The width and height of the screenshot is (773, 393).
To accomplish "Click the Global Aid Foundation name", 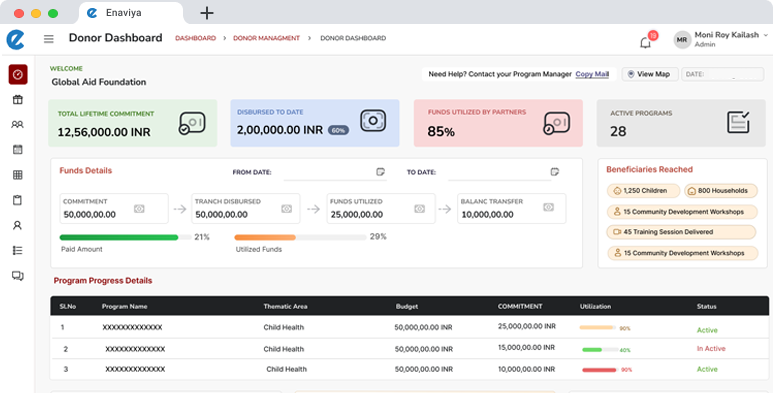I will (x=99, y=82).
